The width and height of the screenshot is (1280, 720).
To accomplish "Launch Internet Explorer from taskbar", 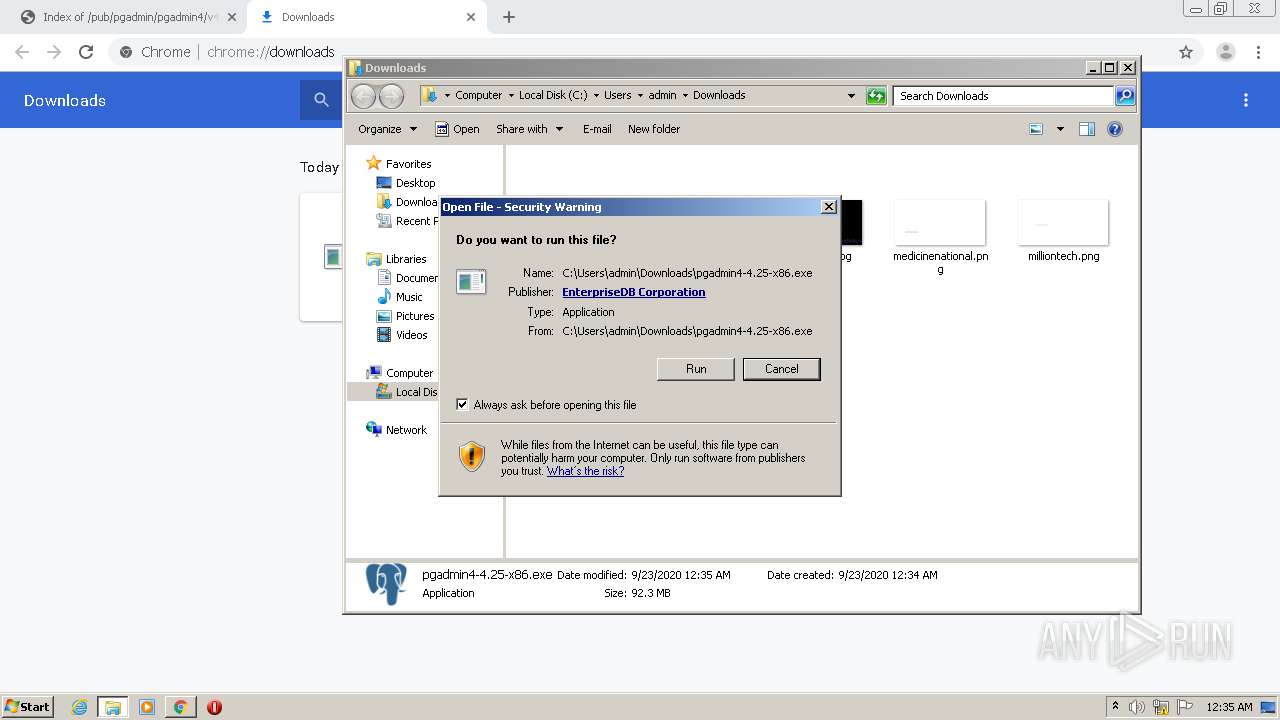I will coord(79,707).
